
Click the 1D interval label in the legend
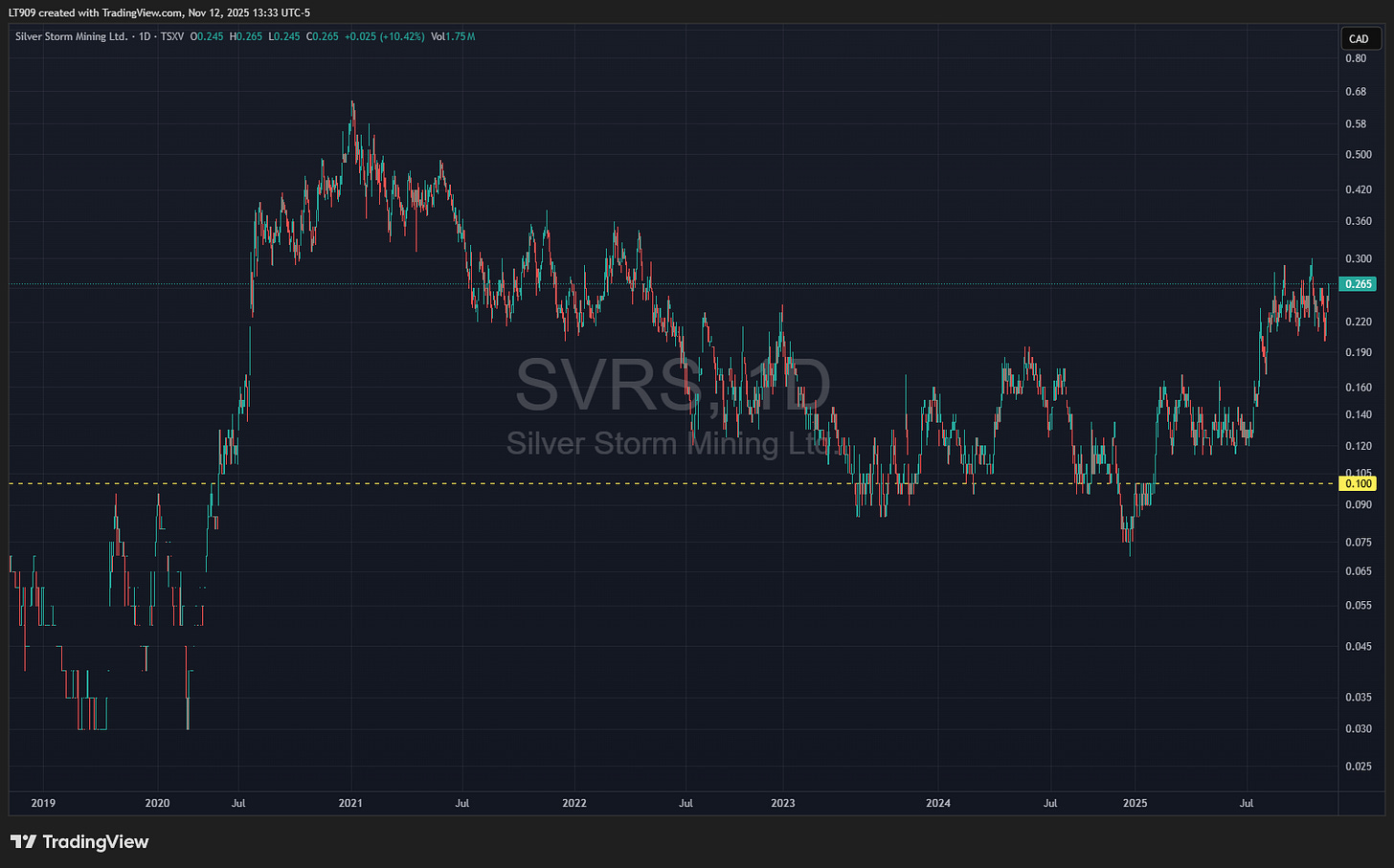(x=146, y=36)
